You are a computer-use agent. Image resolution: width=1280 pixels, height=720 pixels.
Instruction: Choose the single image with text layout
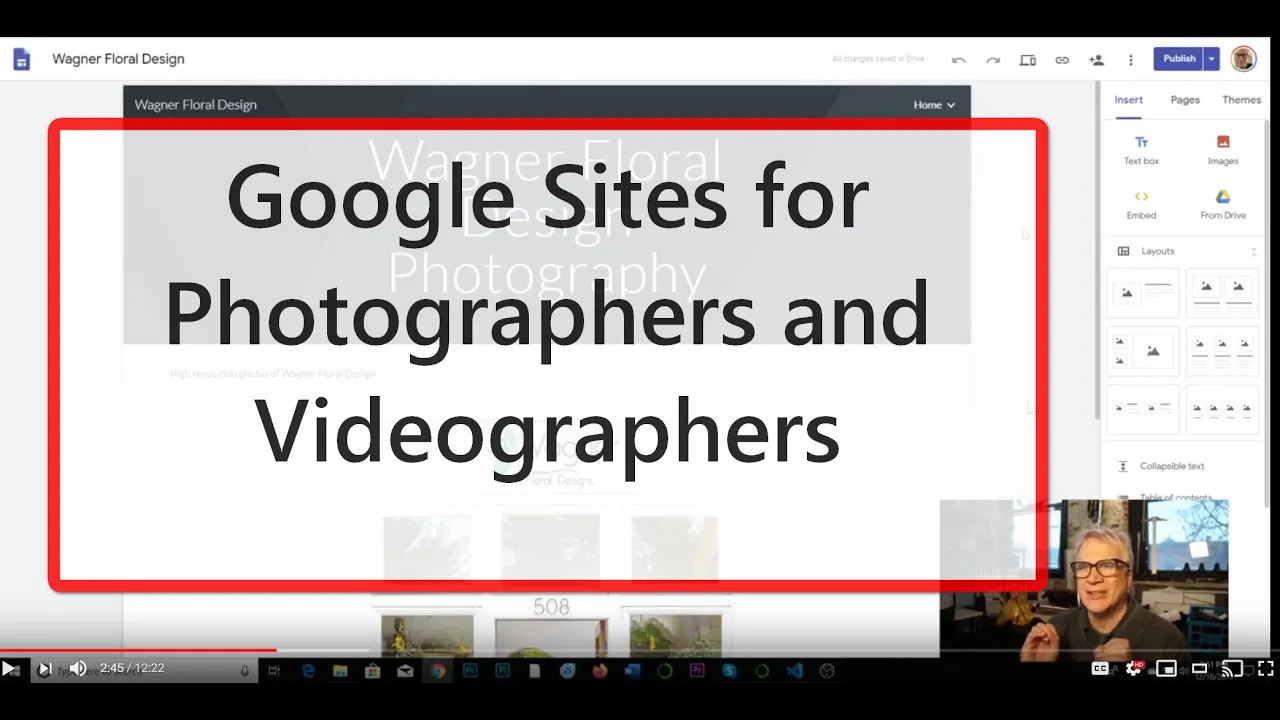coord(1142,292)
